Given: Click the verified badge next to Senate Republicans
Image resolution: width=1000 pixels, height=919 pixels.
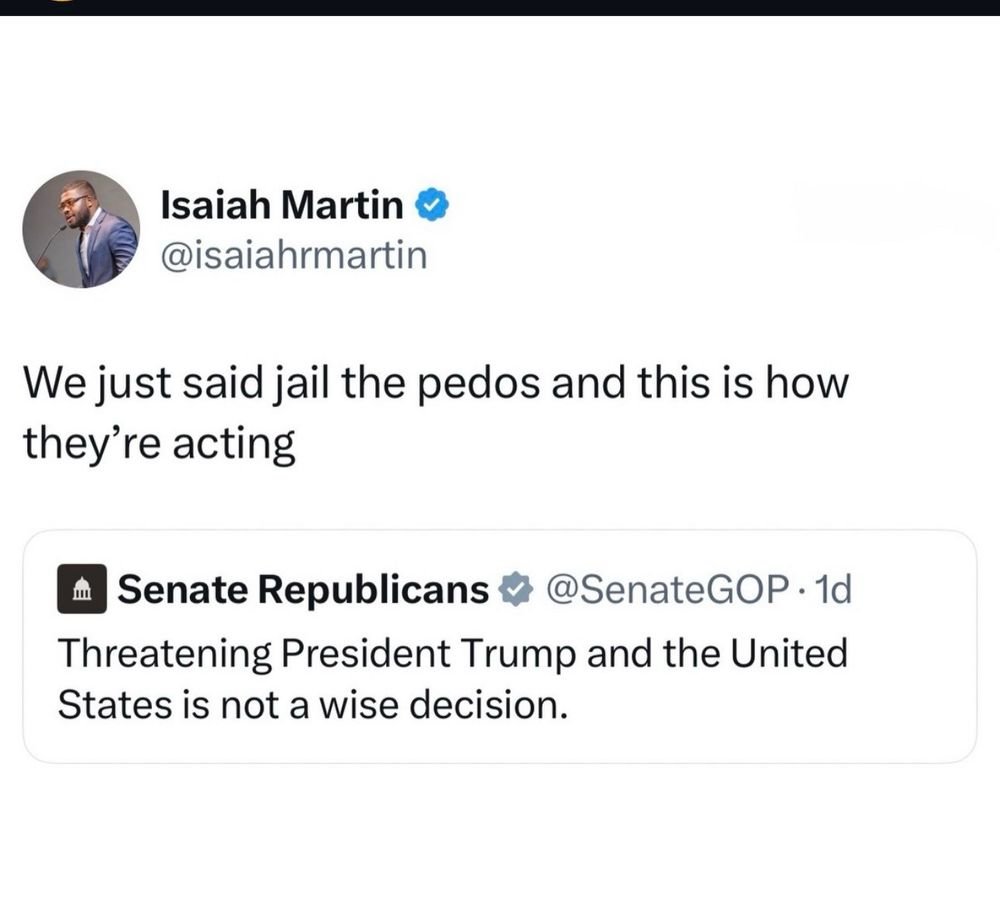Looking at the screenshot, I should pos(515,590).
